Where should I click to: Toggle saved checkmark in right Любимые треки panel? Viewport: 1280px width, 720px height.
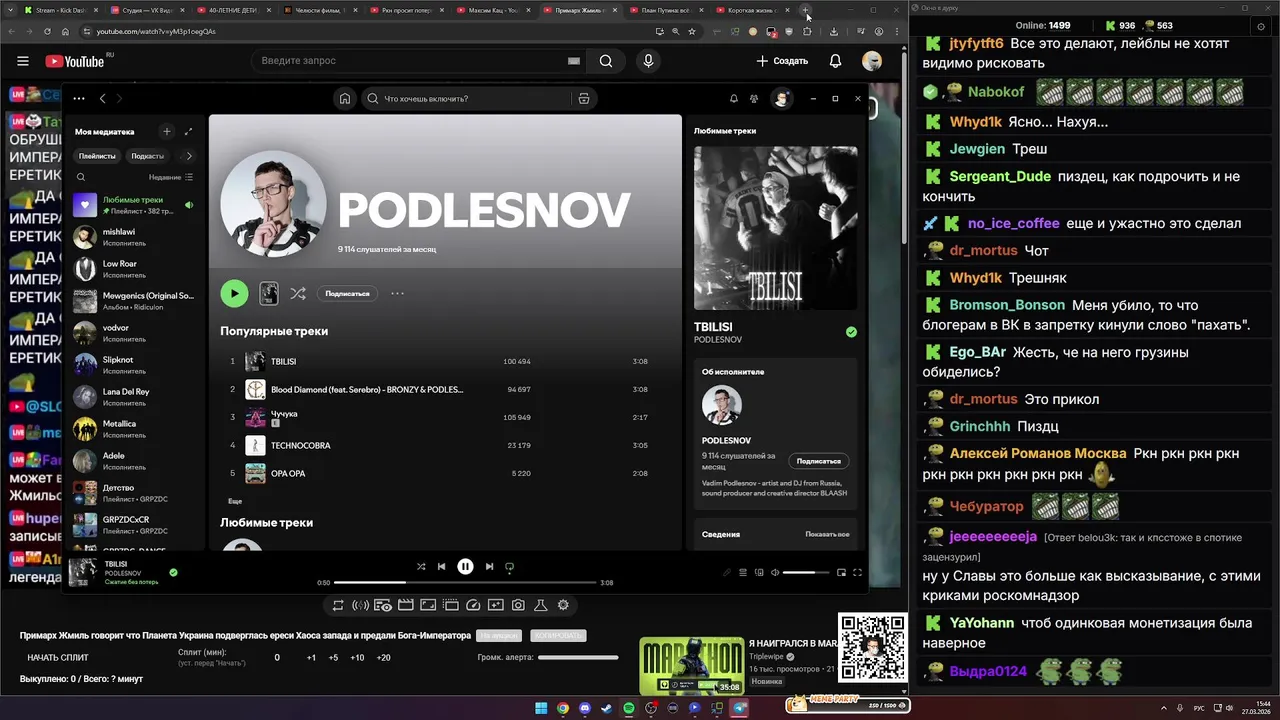point(851,332)
